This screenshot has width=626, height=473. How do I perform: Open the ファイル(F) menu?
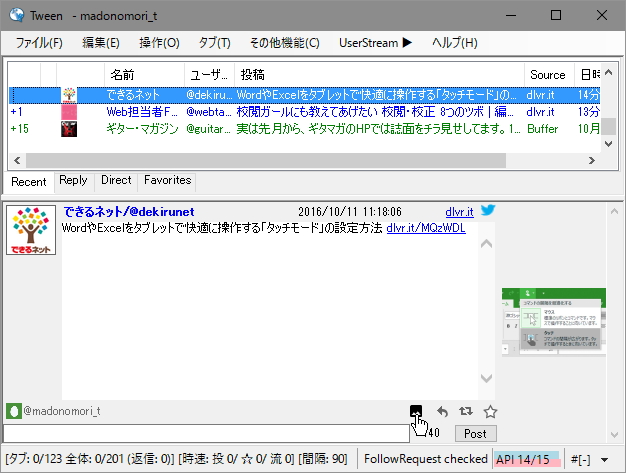39,43
